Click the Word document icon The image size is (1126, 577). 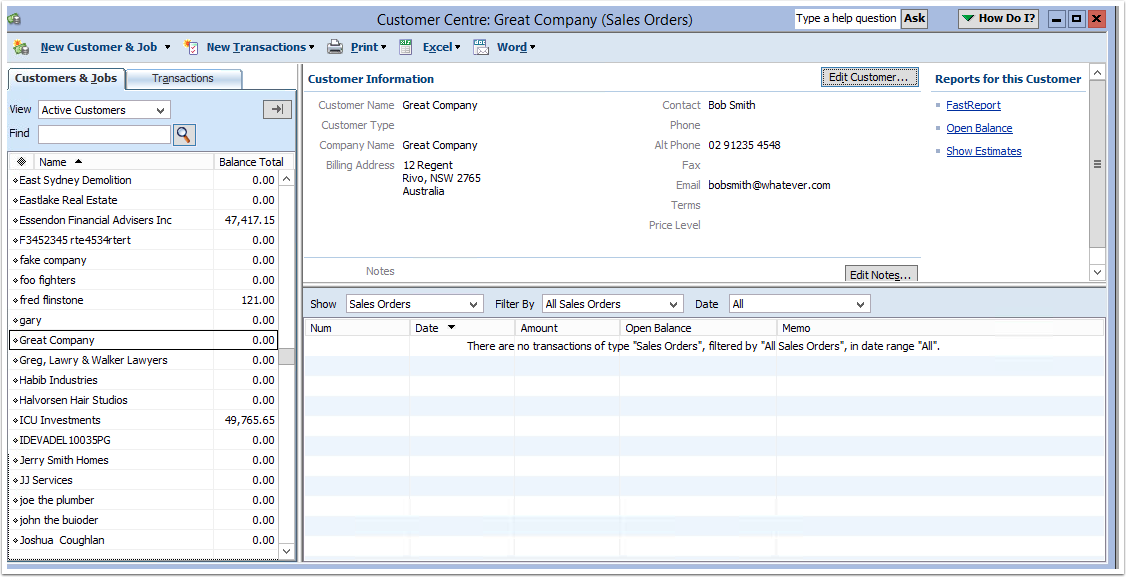481,47
